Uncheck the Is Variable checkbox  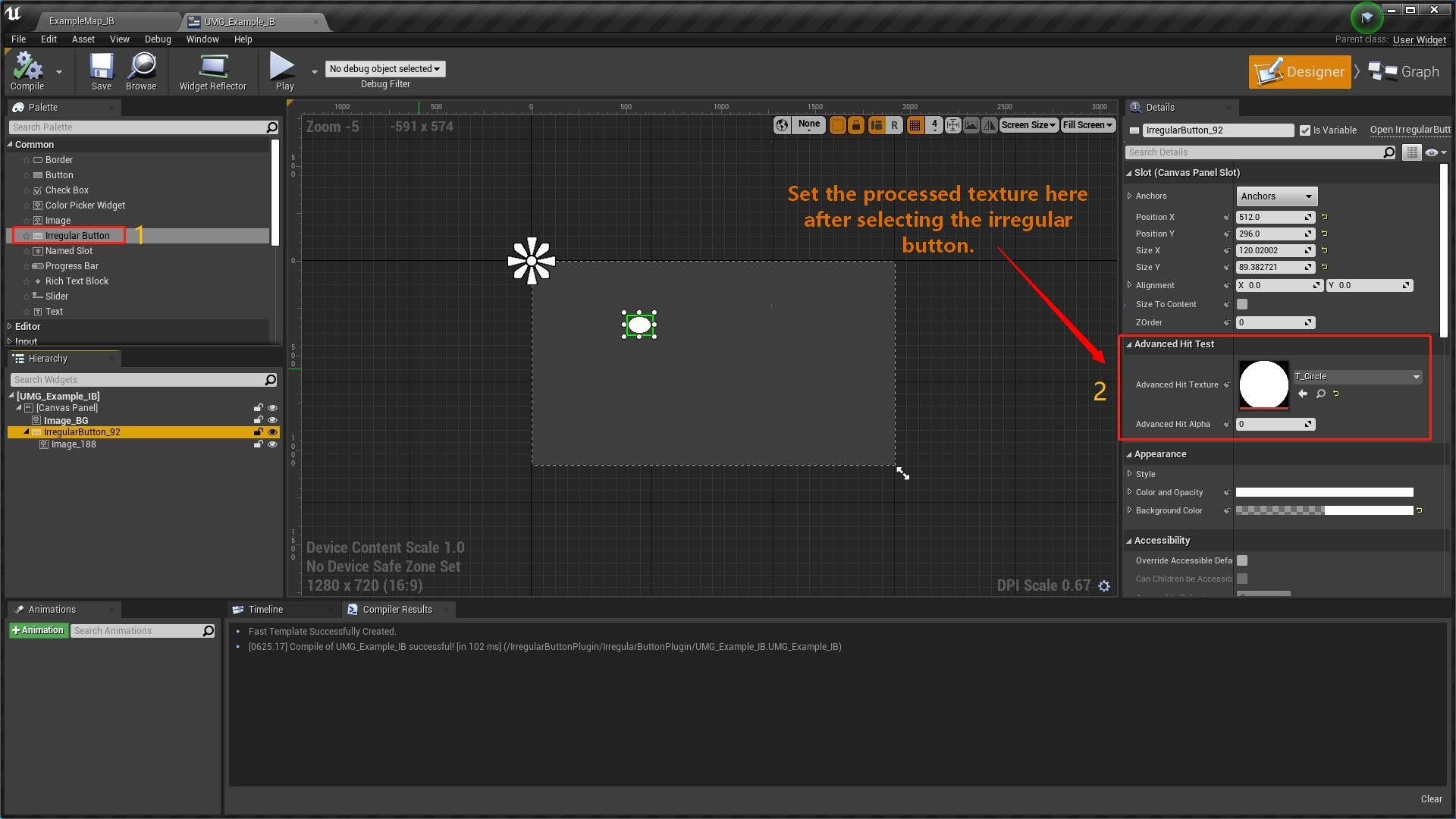pyautogui.click(x=1306, y=130)
